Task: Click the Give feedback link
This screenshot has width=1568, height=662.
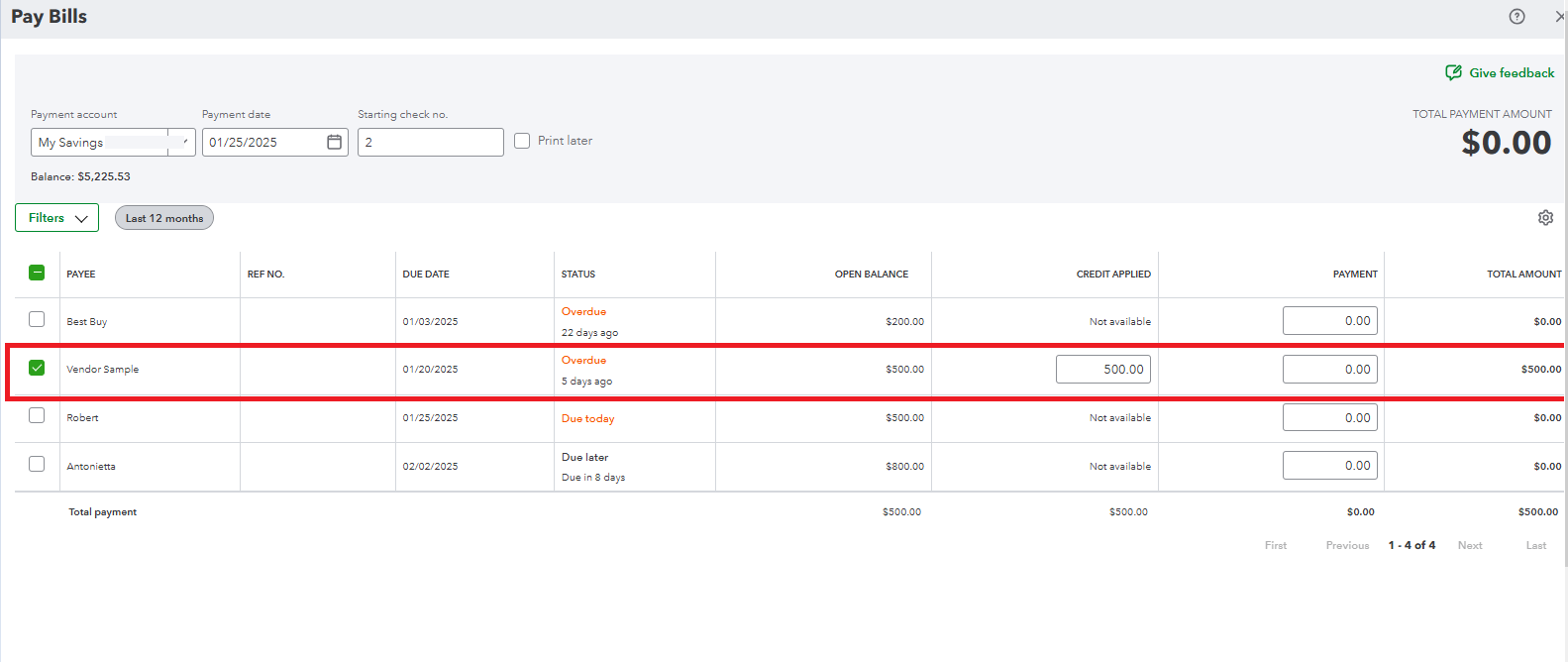Action: click(x=1512, y=73)
